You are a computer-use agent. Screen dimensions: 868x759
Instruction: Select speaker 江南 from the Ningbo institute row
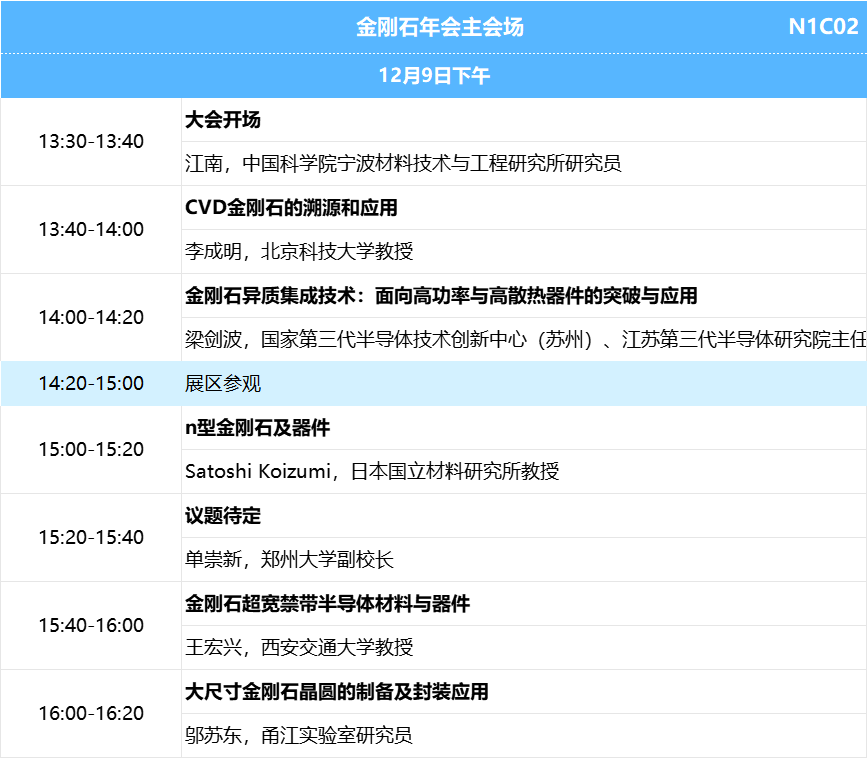tap(403, 164)
